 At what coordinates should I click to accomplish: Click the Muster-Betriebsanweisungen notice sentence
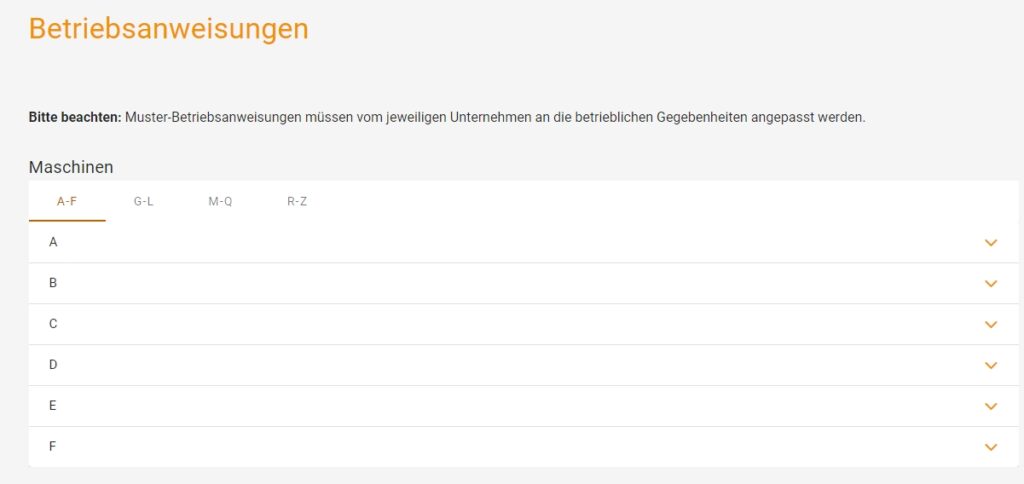point(495,118)
